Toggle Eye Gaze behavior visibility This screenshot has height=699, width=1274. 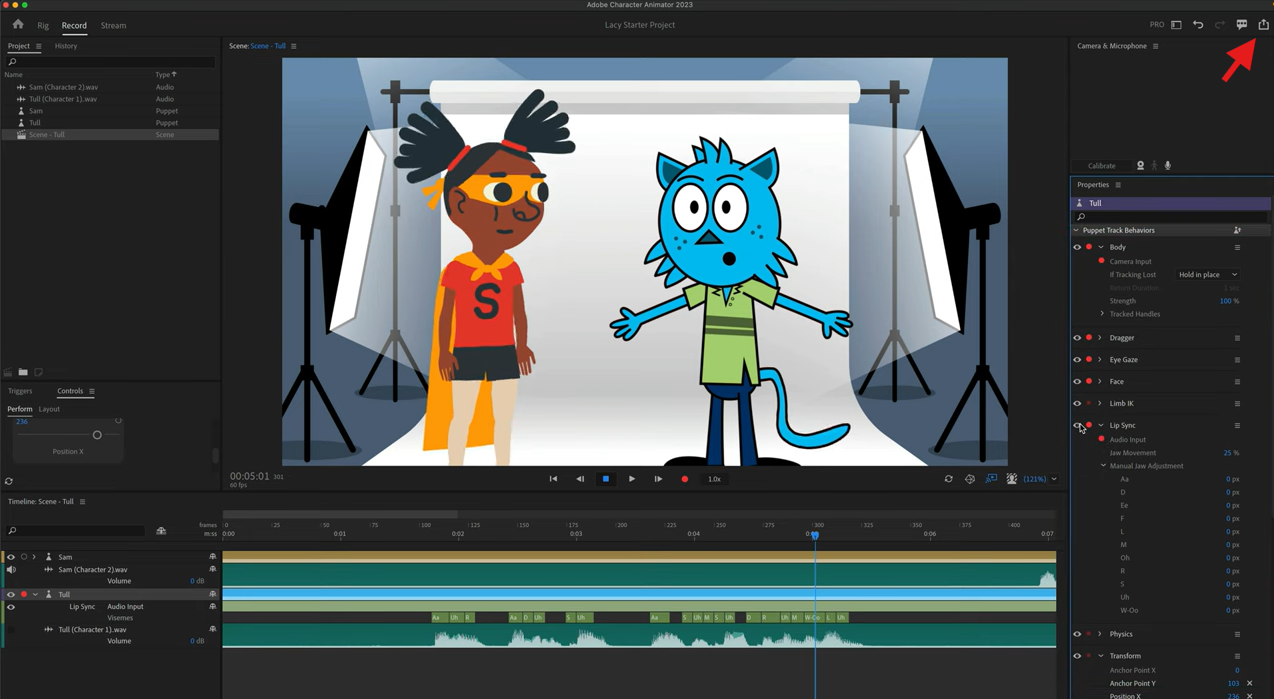(1077, 360)
